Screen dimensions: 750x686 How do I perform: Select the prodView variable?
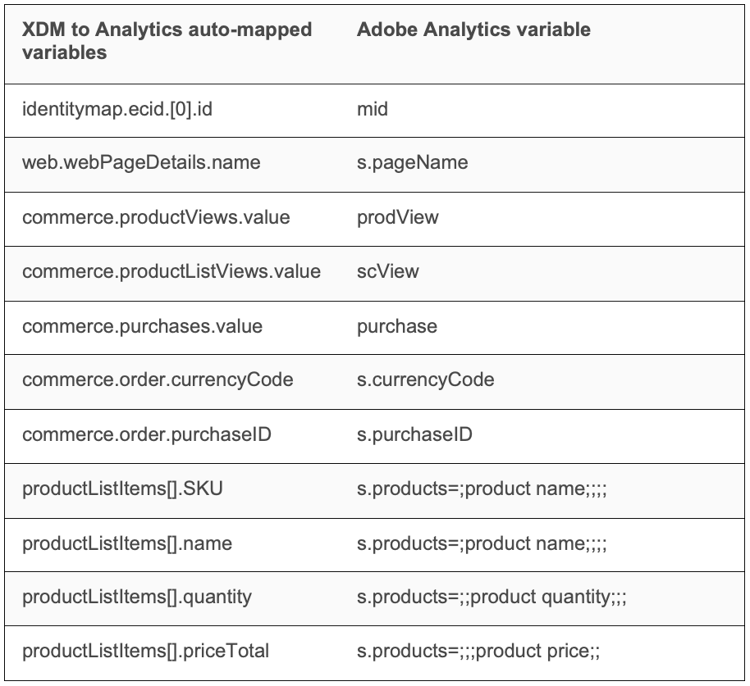point(397,218)
